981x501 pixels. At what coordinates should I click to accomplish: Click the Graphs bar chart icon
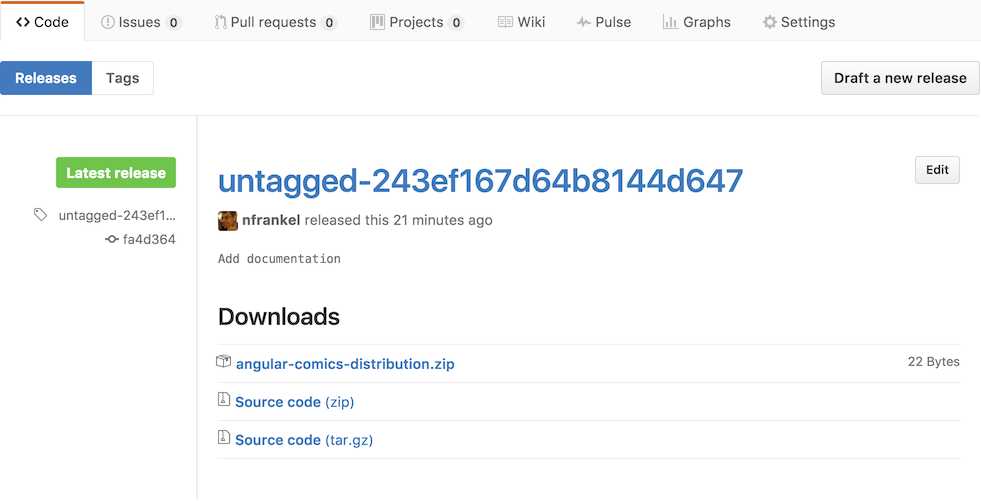(x=671, y=23)
